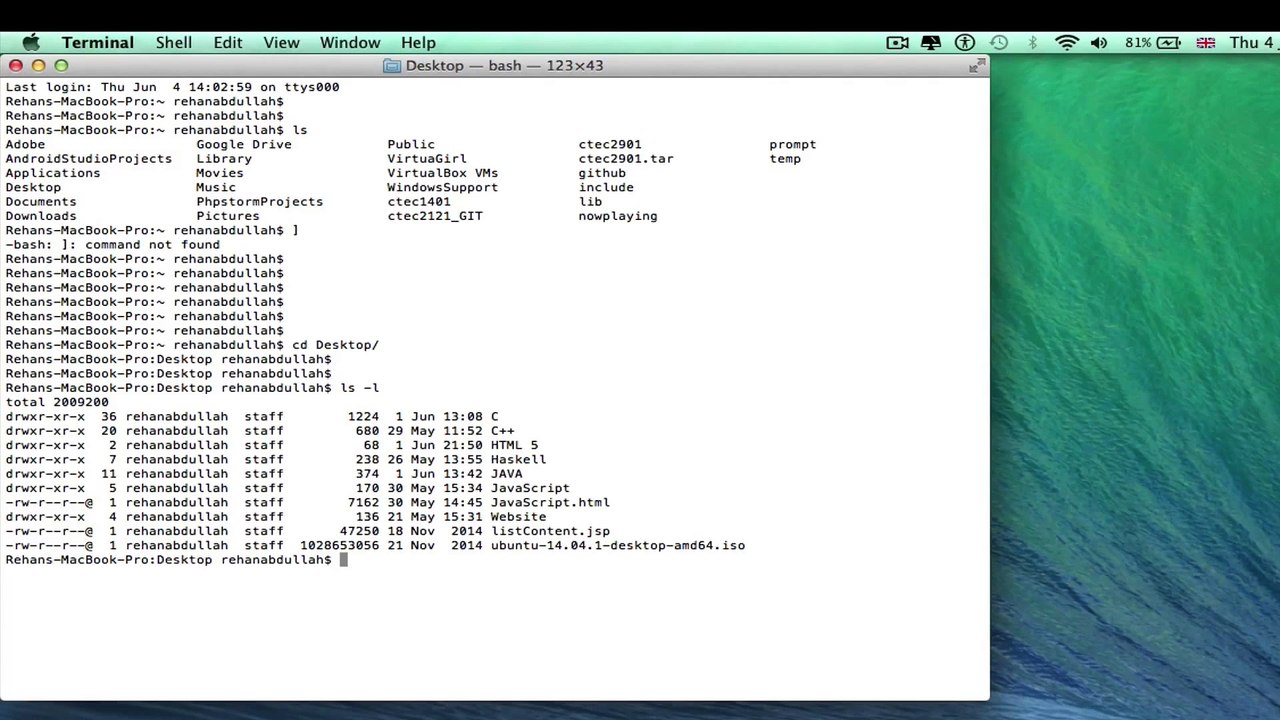Open the British flag input source menu
The height and width of the screenshot is (720, 1280).
[1206, 43]
